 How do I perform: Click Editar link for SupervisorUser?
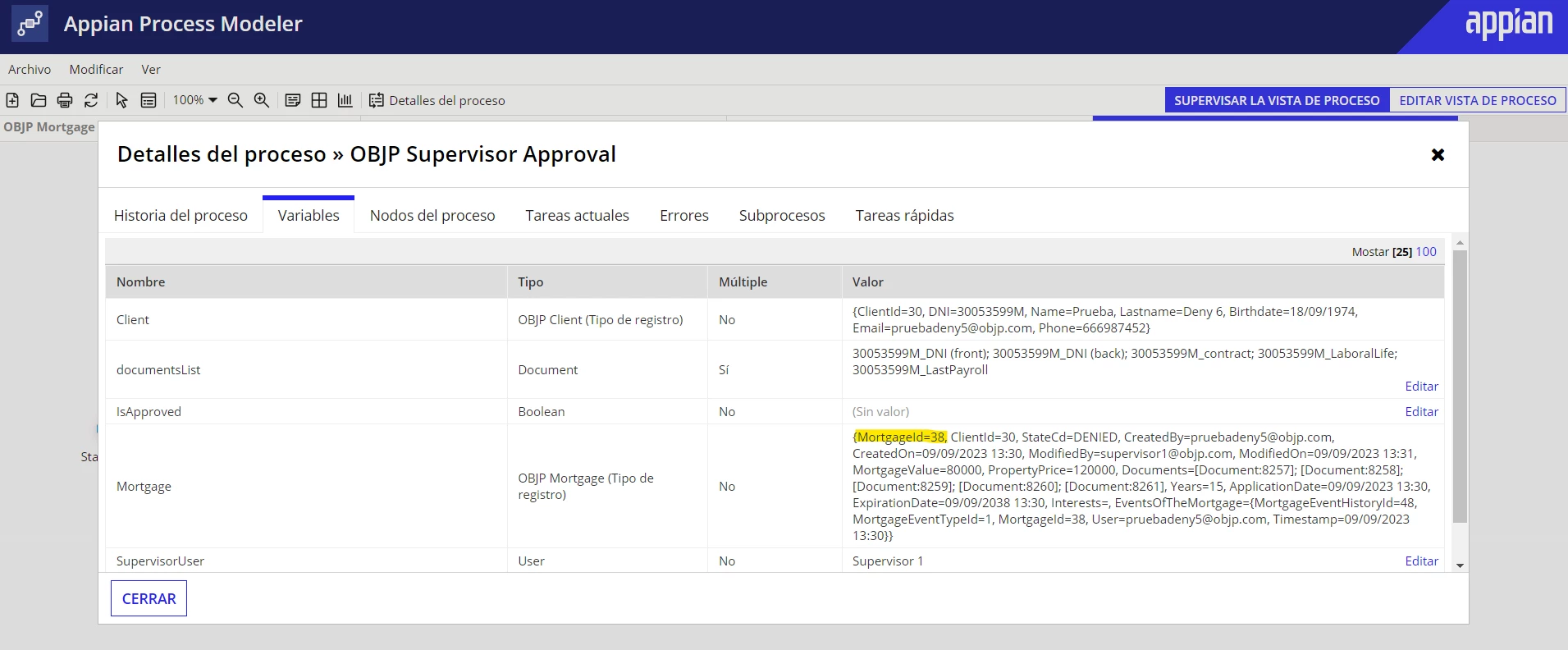(1421, 561)
